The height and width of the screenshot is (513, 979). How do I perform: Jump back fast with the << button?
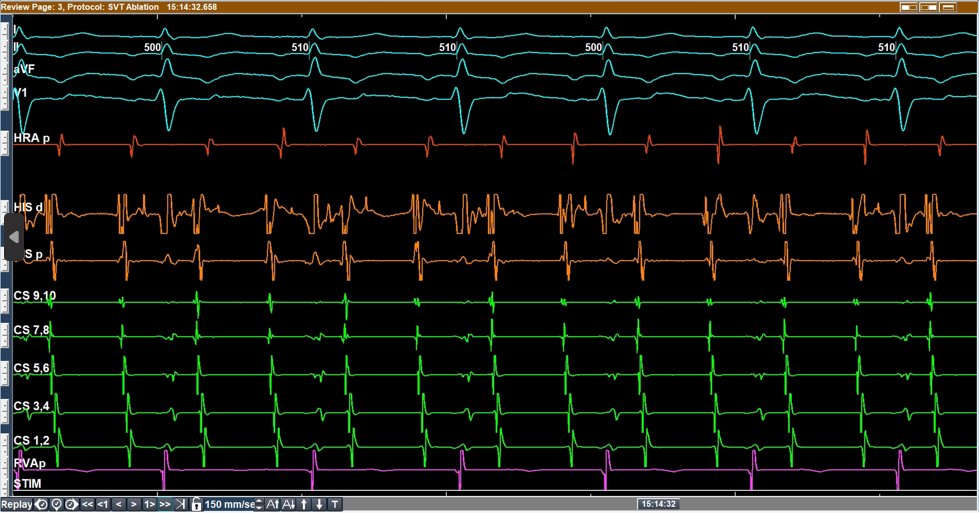(x=87, y=504)
